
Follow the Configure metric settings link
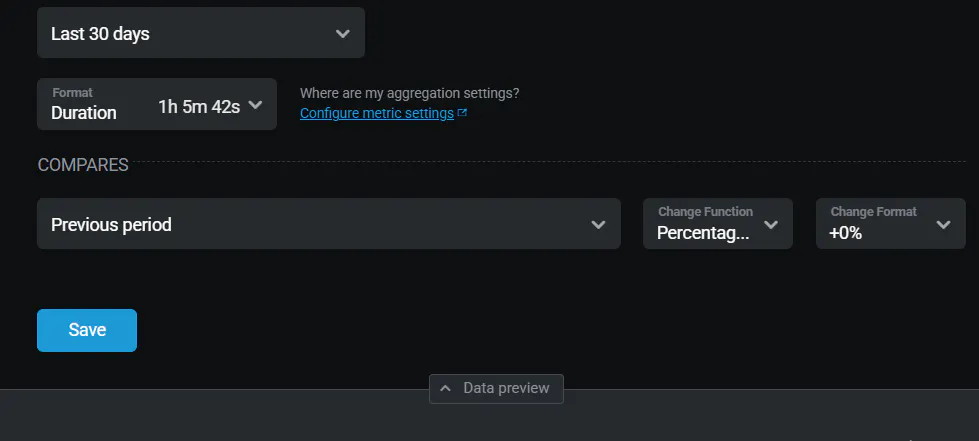click(377, 114)
